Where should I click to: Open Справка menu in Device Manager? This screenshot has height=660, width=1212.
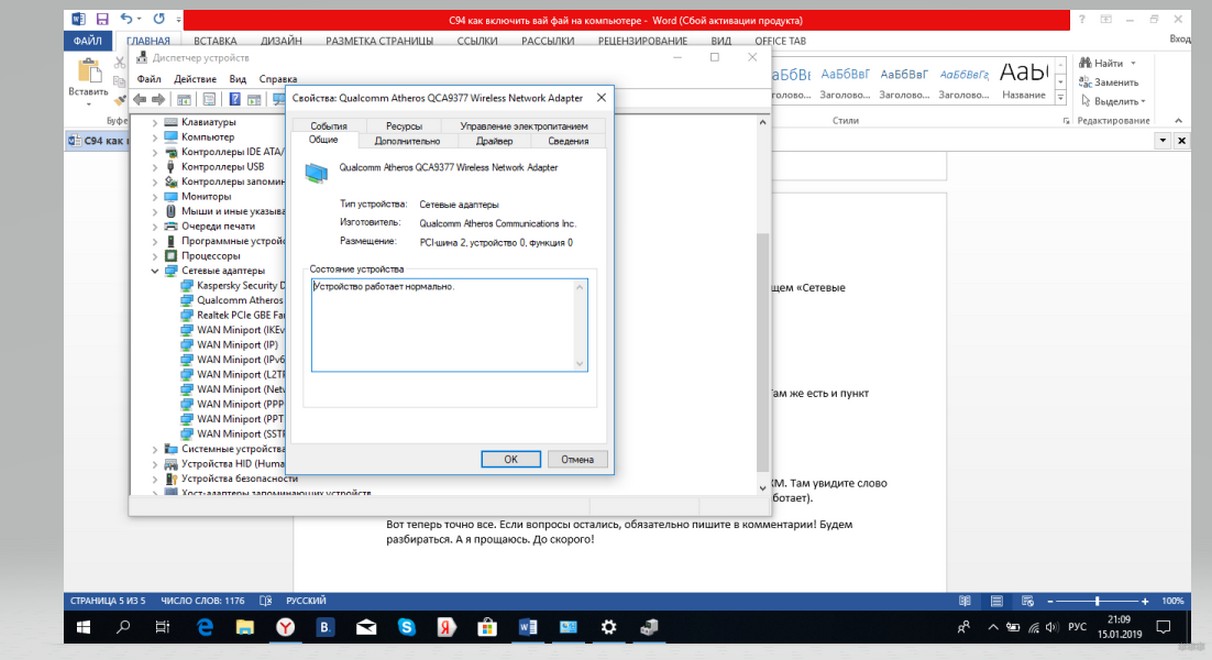(278, 79)
